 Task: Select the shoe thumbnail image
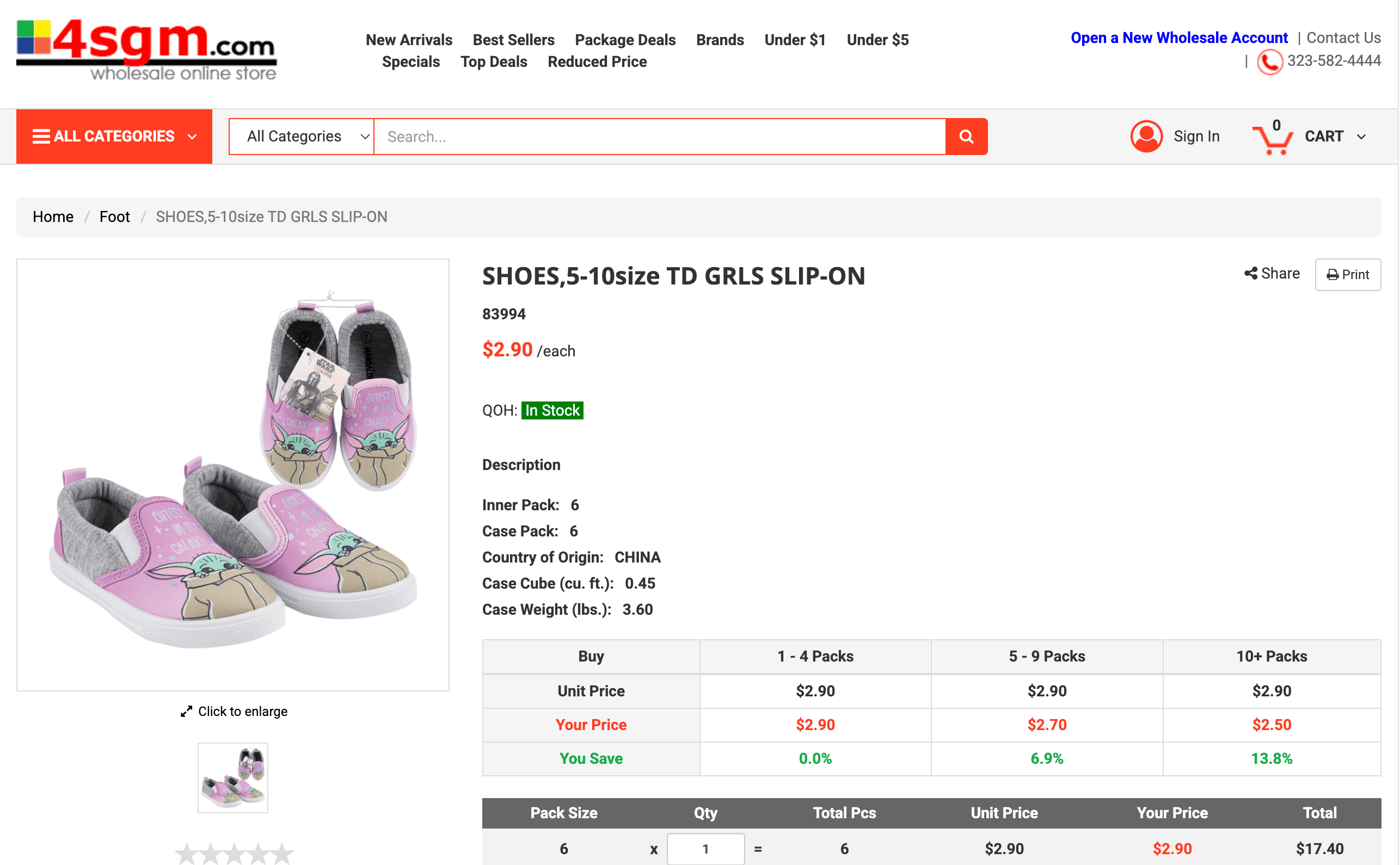pos(232,777)
